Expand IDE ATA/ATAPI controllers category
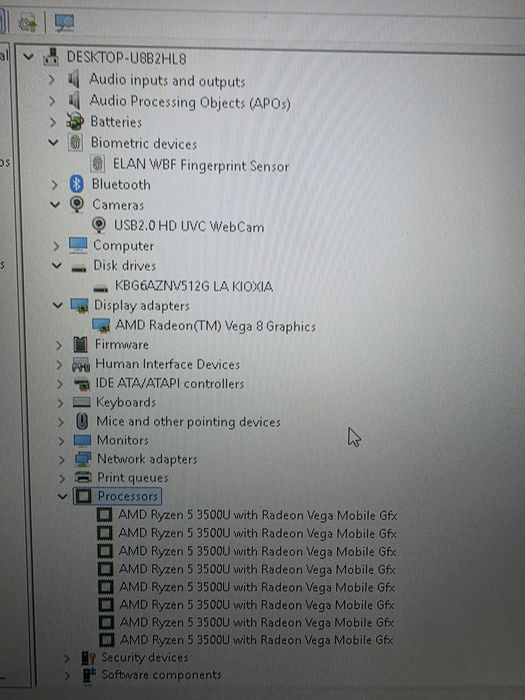Screen dimensions: 525x700 click(x=59, y=383)
